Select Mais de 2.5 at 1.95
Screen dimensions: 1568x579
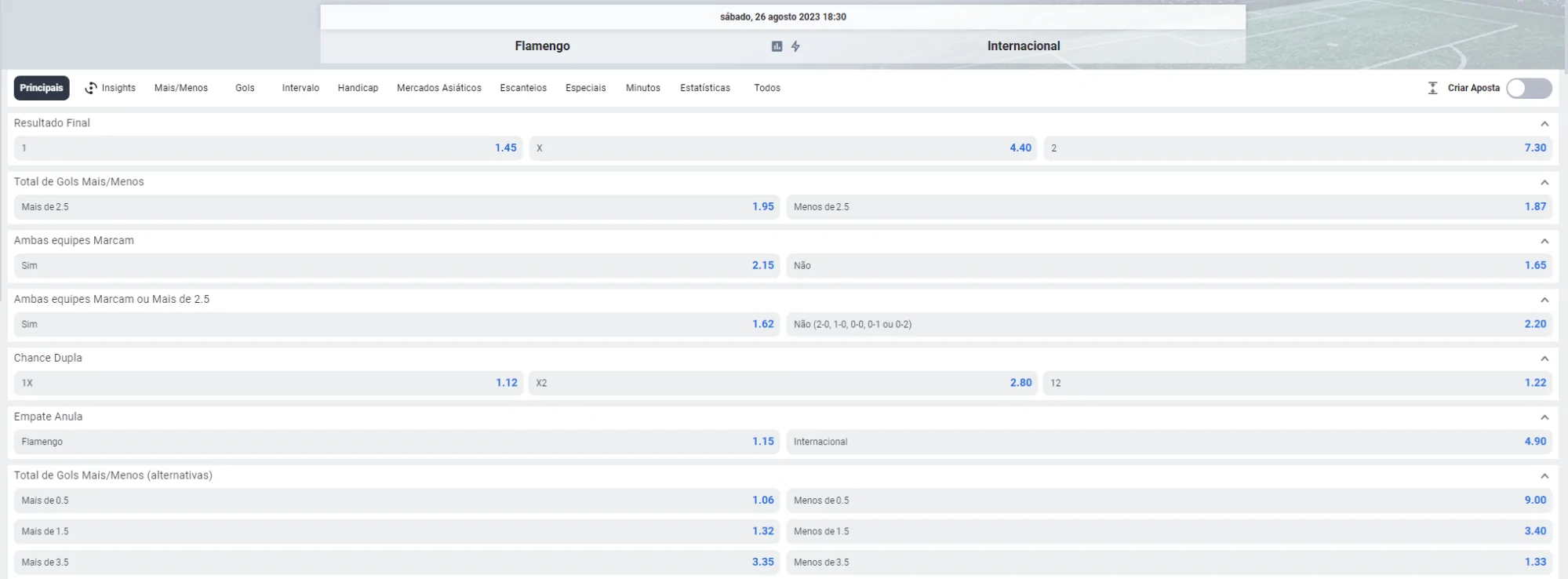(397, 207)
